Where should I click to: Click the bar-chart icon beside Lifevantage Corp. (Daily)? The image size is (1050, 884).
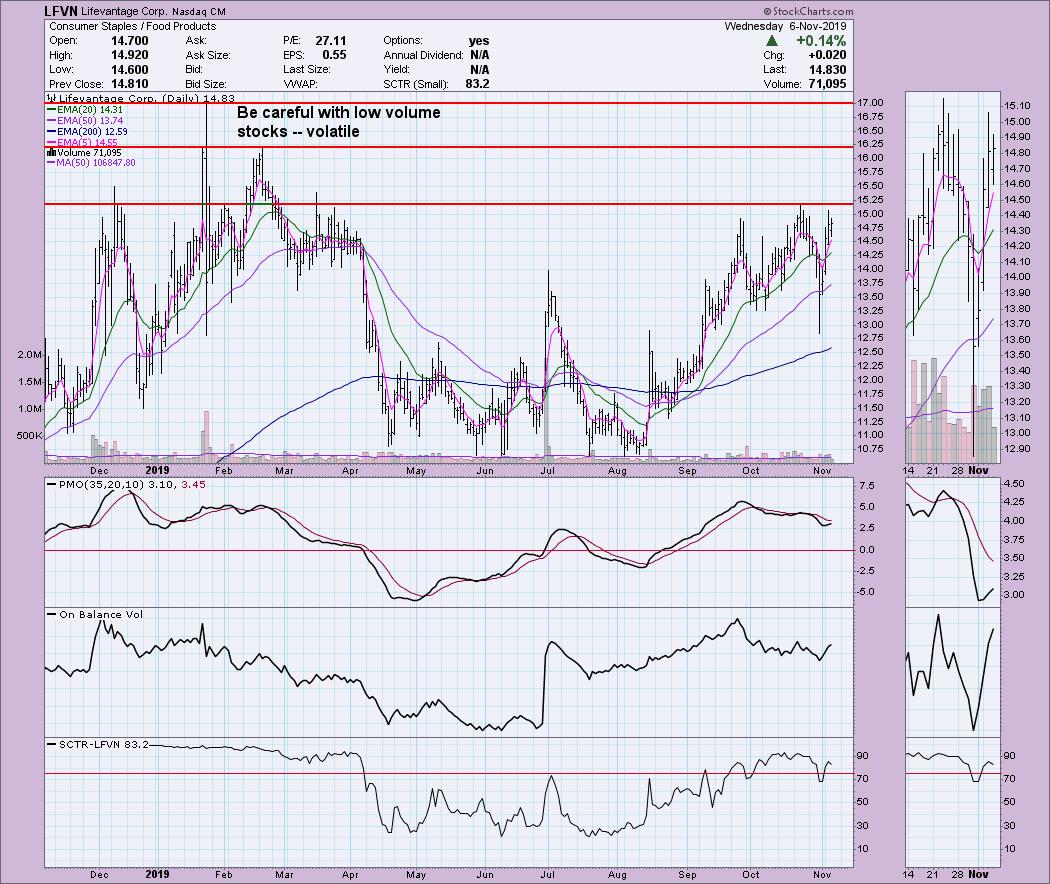[52, 98]
